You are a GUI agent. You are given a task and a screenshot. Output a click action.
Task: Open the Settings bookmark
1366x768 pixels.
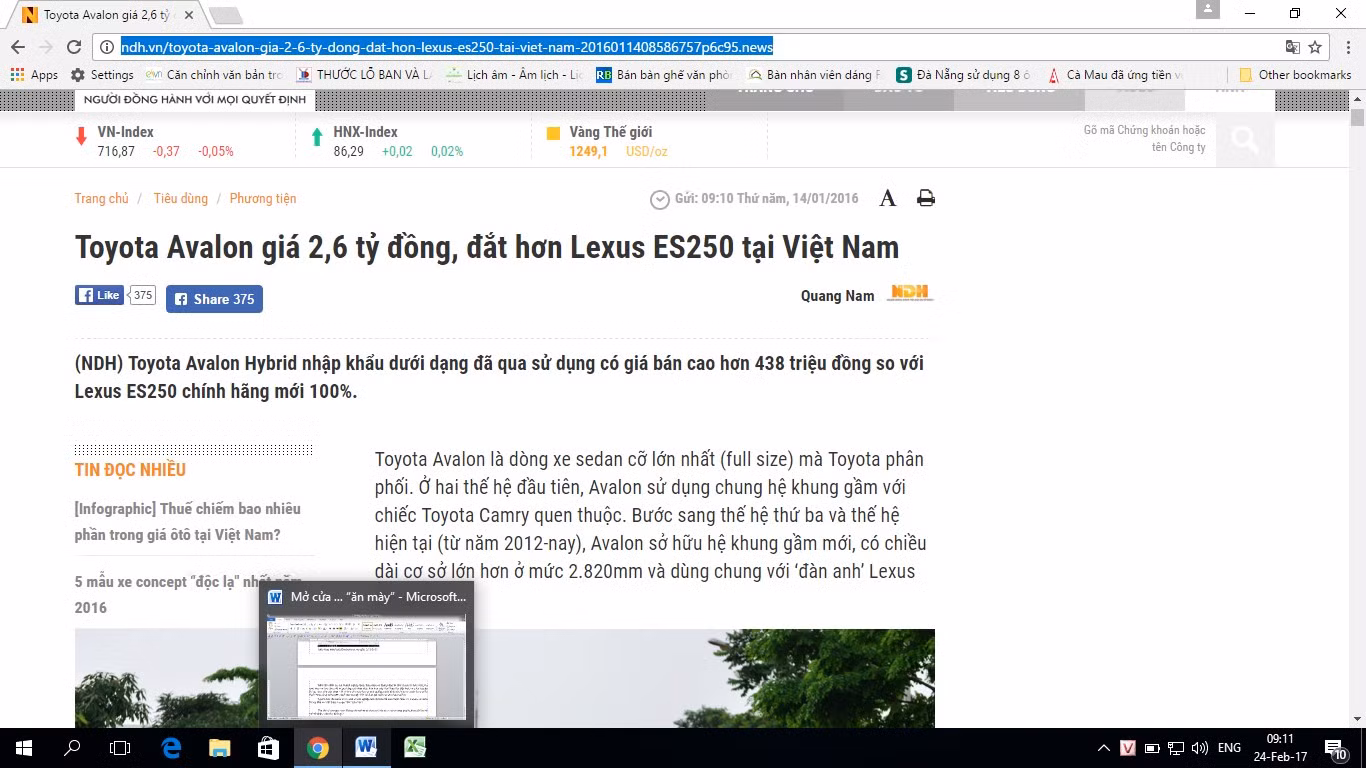(x=102, y=75)
